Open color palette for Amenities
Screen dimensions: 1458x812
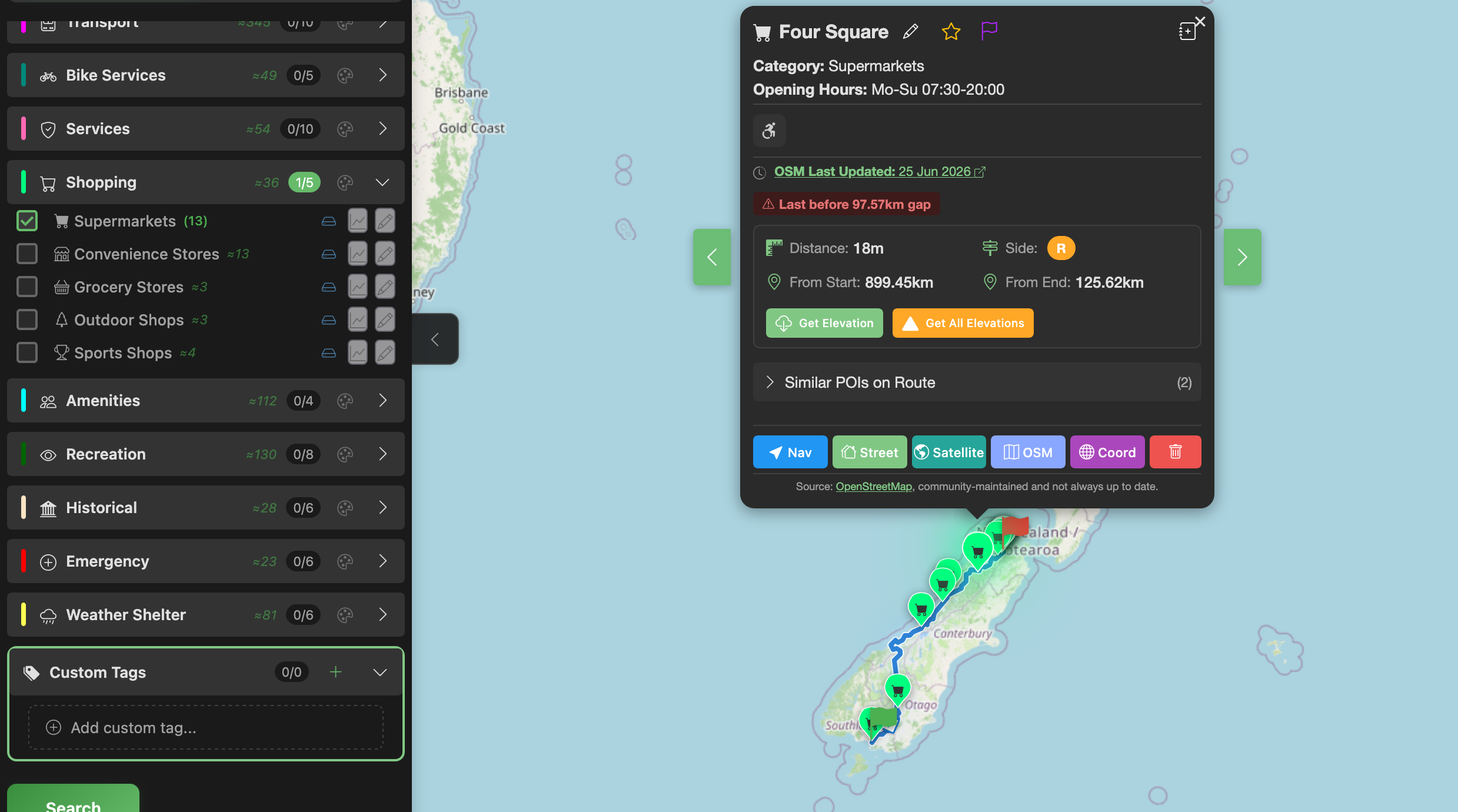pyautogui.click(x=345, y=401)
